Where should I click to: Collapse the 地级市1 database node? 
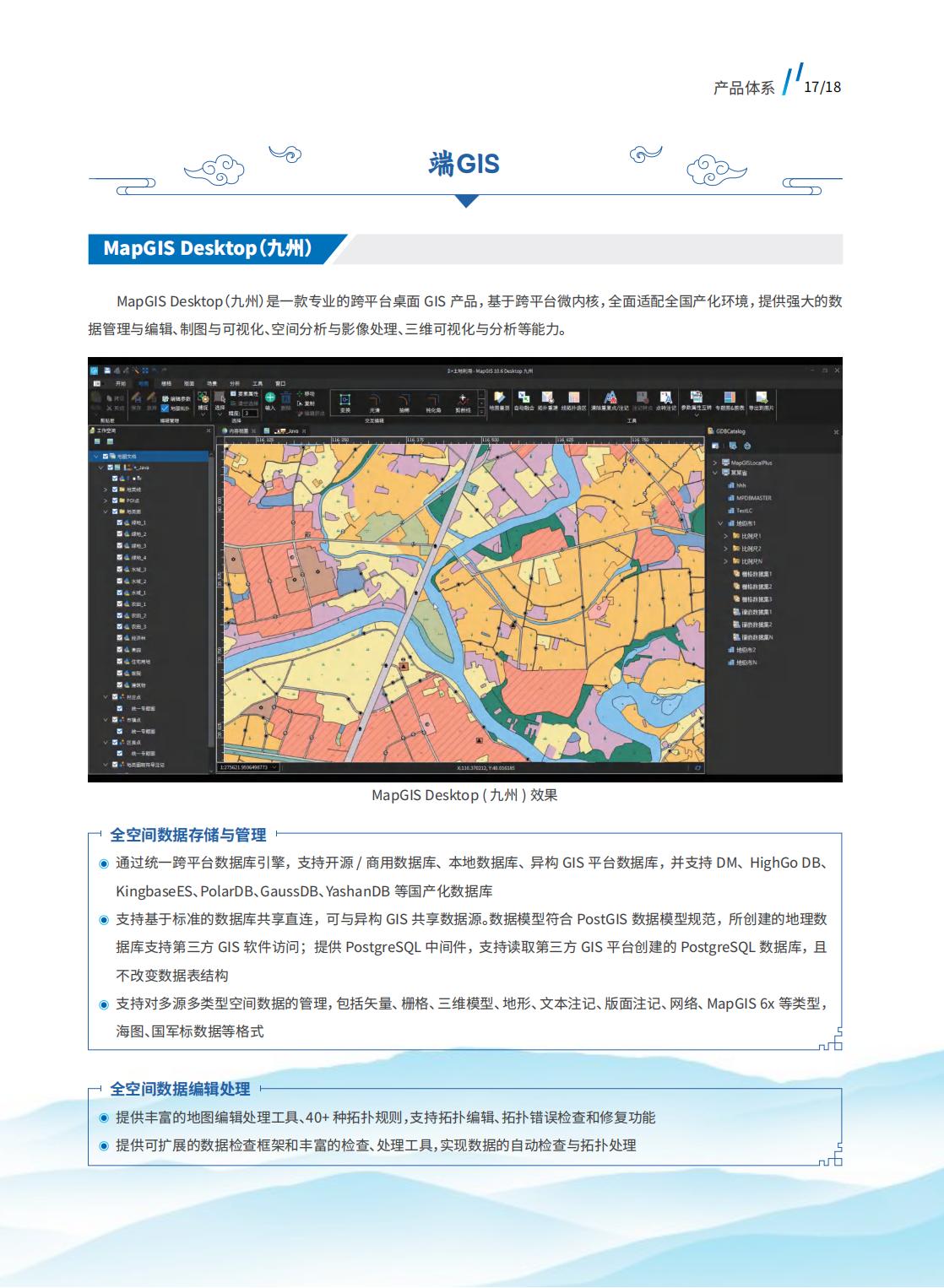coord(720,523)
